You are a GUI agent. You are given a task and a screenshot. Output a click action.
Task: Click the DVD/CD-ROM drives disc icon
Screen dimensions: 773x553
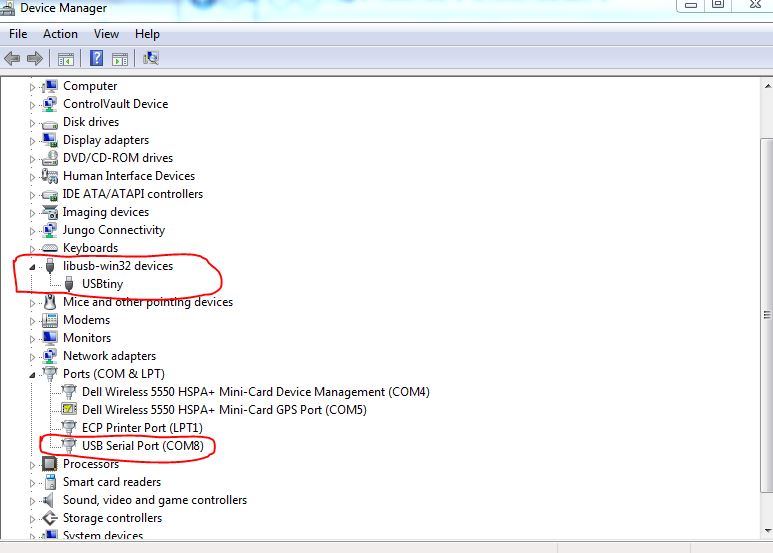click(x=50, y=158)
